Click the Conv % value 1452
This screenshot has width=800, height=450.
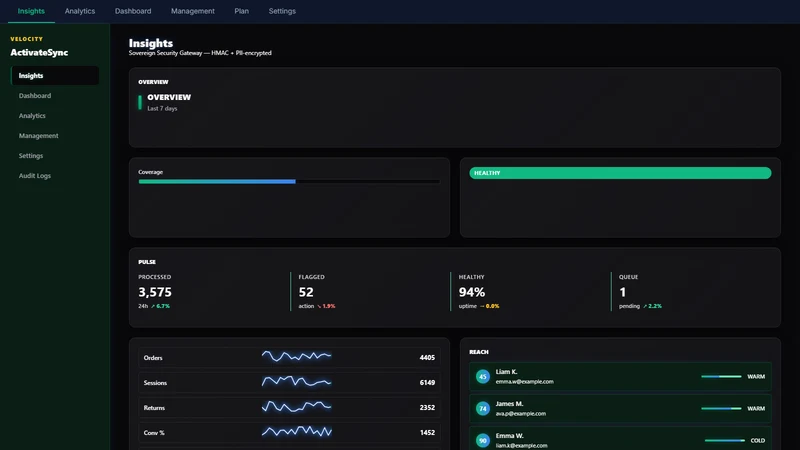point(427,433)
